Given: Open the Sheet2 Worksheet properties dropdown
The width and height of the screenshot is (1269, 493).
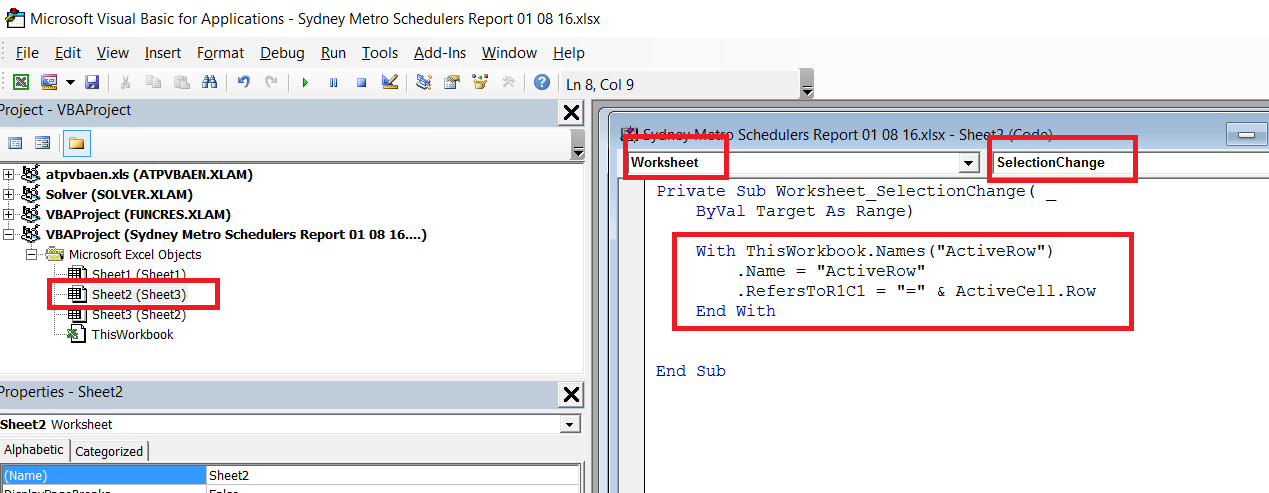Looking at the screenshot, I should (571, 425).
